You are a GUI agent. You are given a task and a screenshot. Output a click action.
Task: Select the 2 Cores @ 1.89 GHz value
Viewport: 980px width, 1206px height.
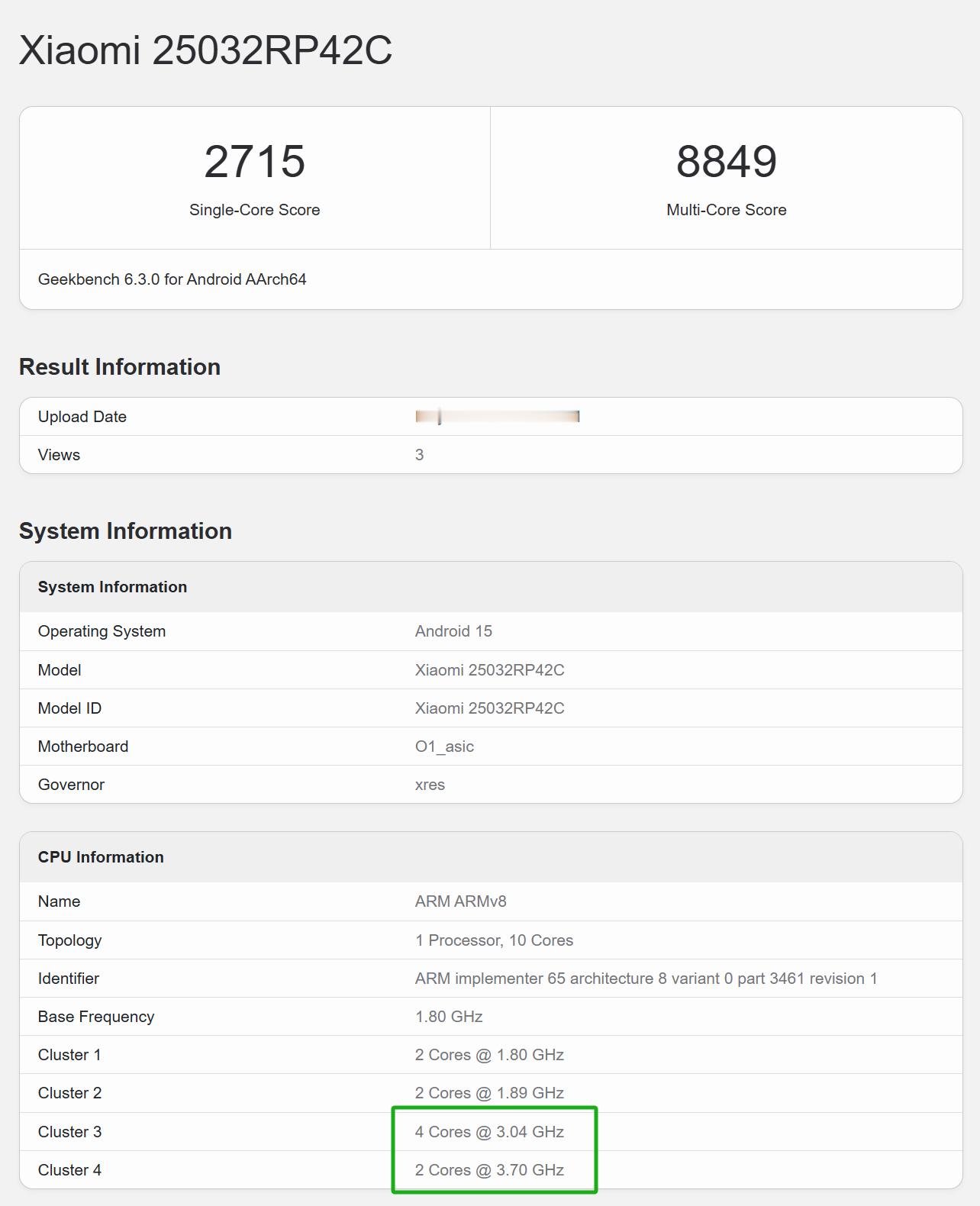pyautogui.click(x=489, y=1093)
